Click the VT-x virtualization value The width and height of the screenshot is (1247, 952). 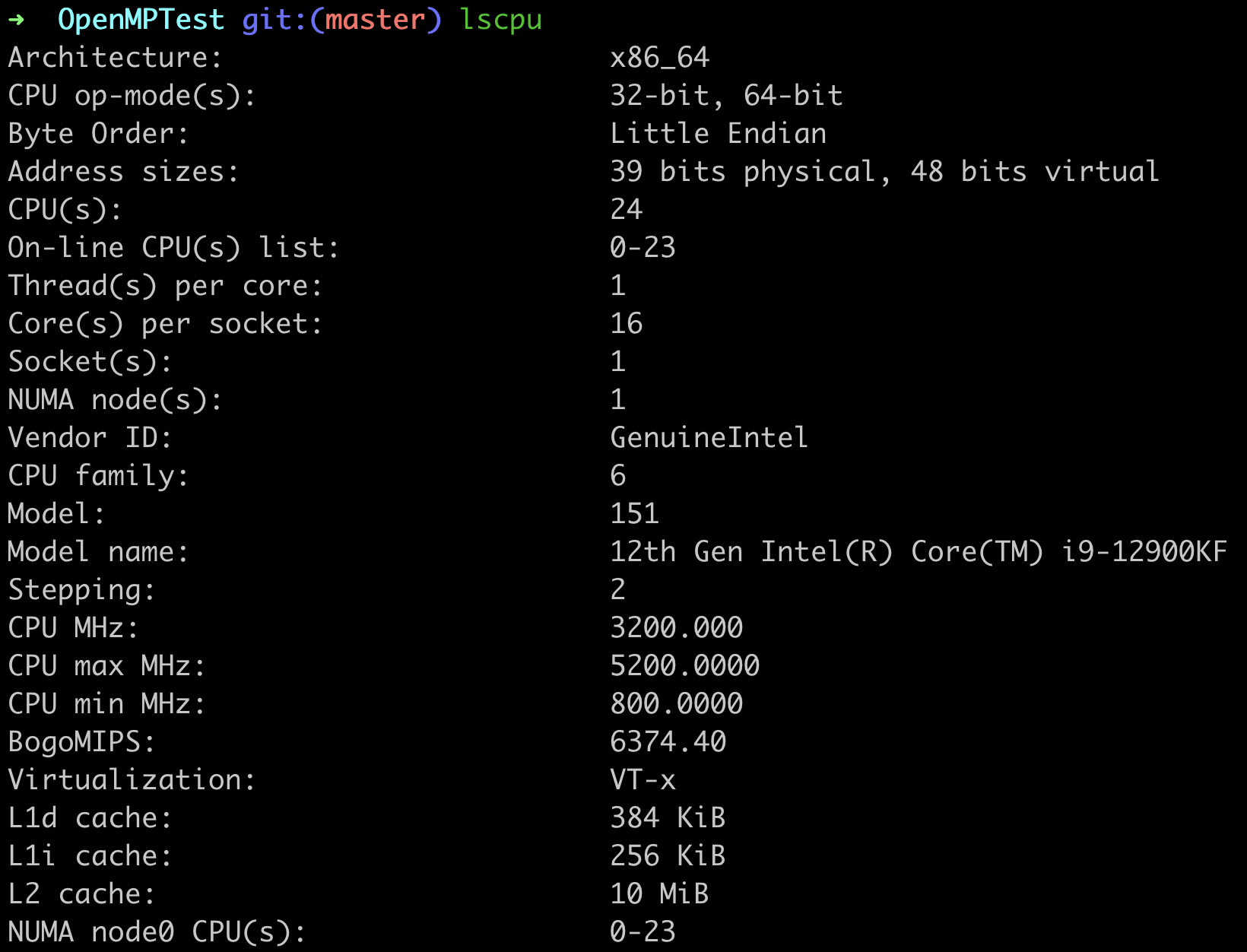click(643, 780)
